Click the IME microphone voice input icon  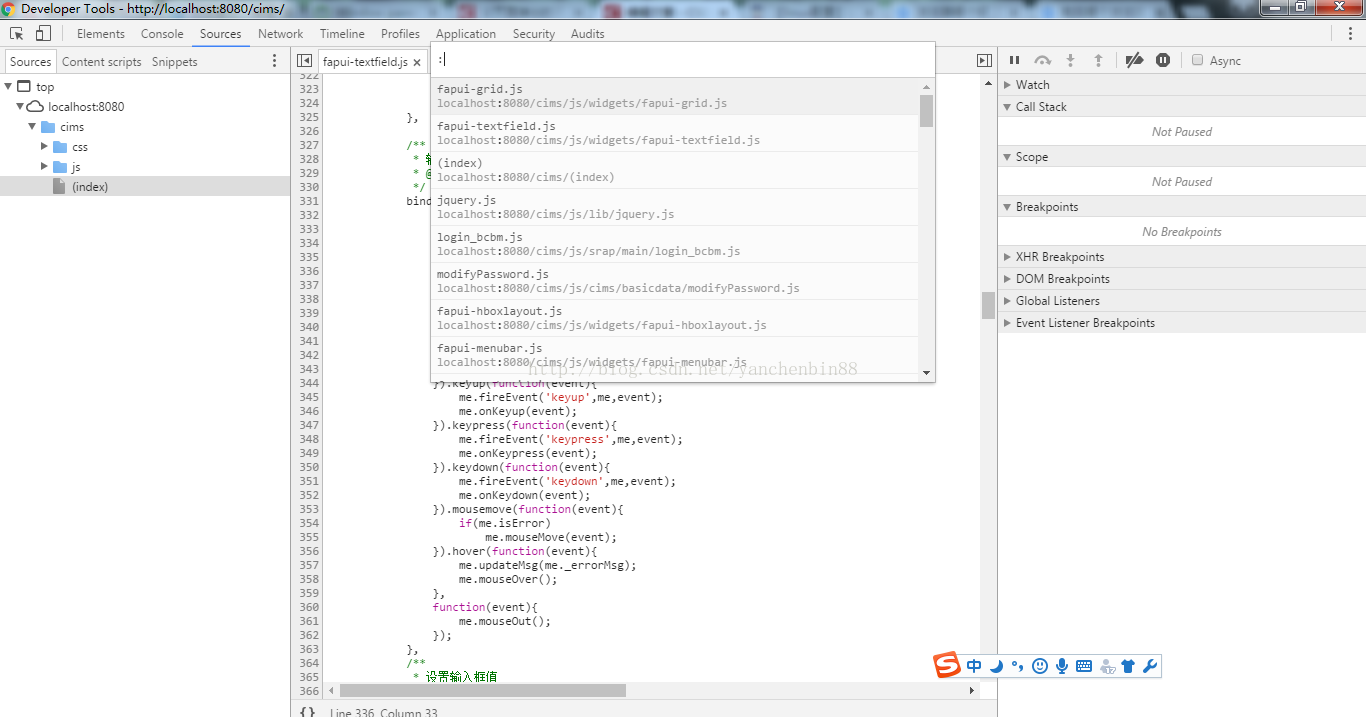[1062, 666]
